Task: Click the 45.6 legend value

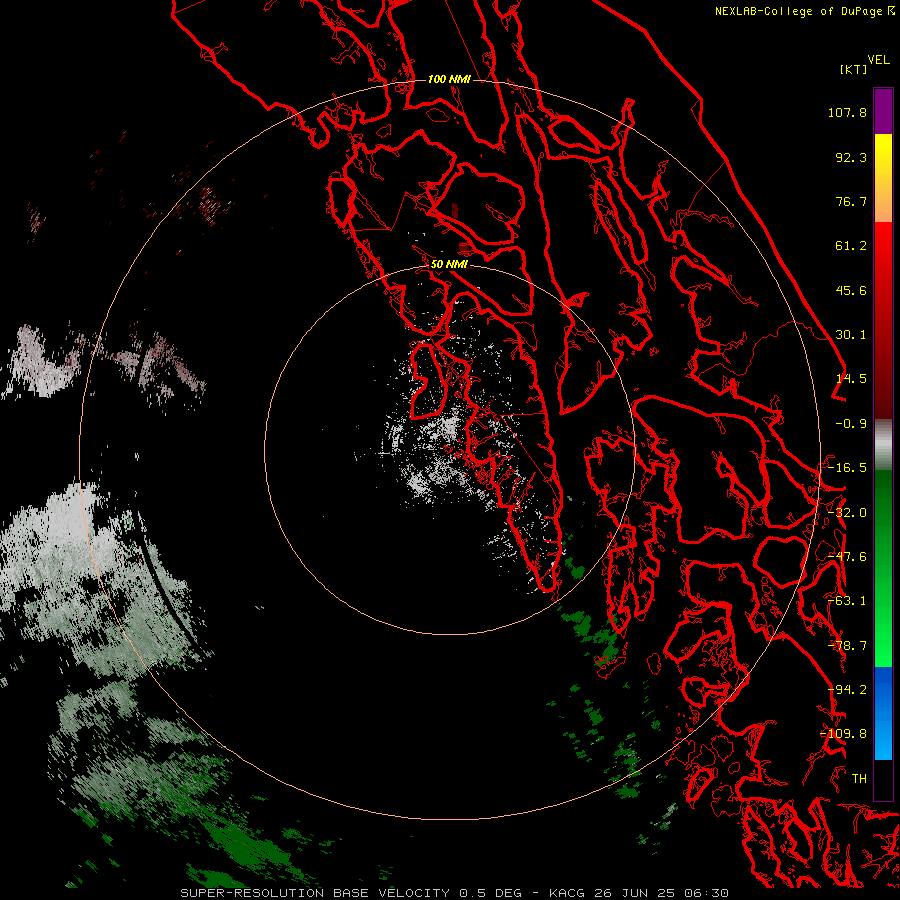Action: pos(851,290)
